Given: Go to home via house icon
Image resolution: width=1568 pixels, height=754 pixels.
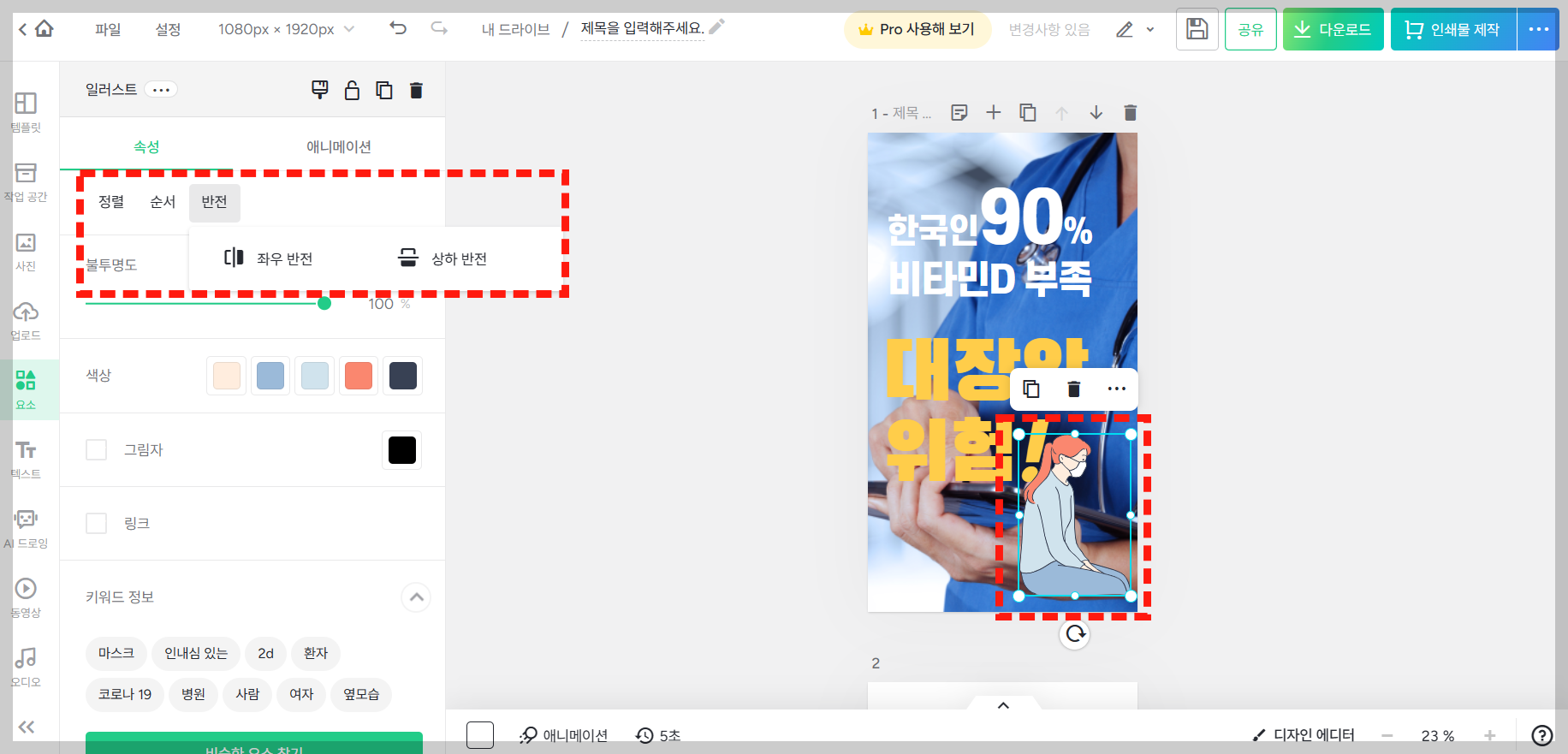Looking at the screenshot, I should pos(45,29).
